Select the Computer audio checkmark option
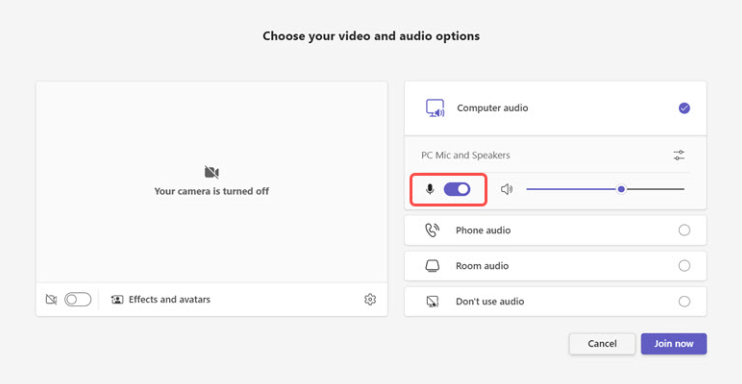The height and width of the screenshot is (384, 742). click(684, 108)
